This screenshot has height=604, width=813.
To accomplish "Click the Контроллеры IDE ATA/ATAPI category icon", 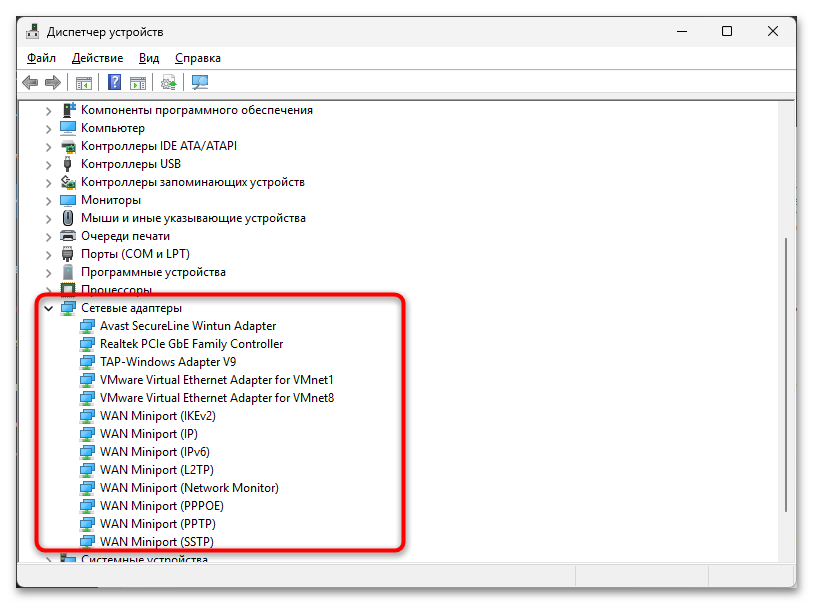I will pyautogui.click(x=68, y=146).
